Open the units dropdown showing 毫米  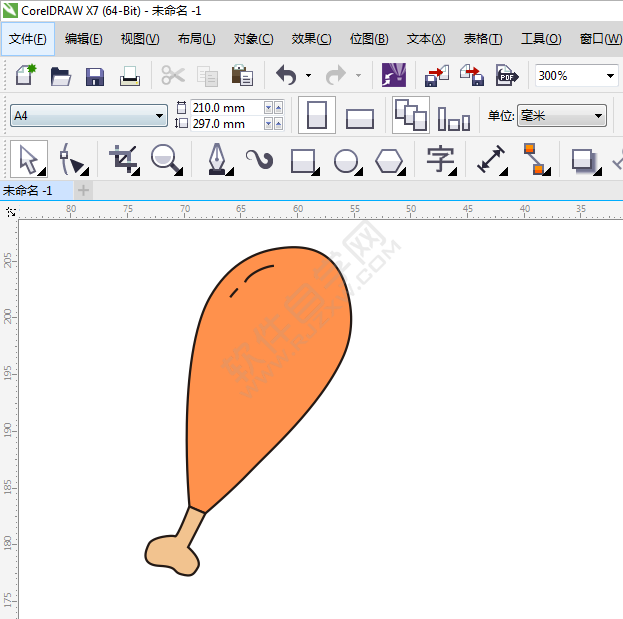click(x=561, y=116)
